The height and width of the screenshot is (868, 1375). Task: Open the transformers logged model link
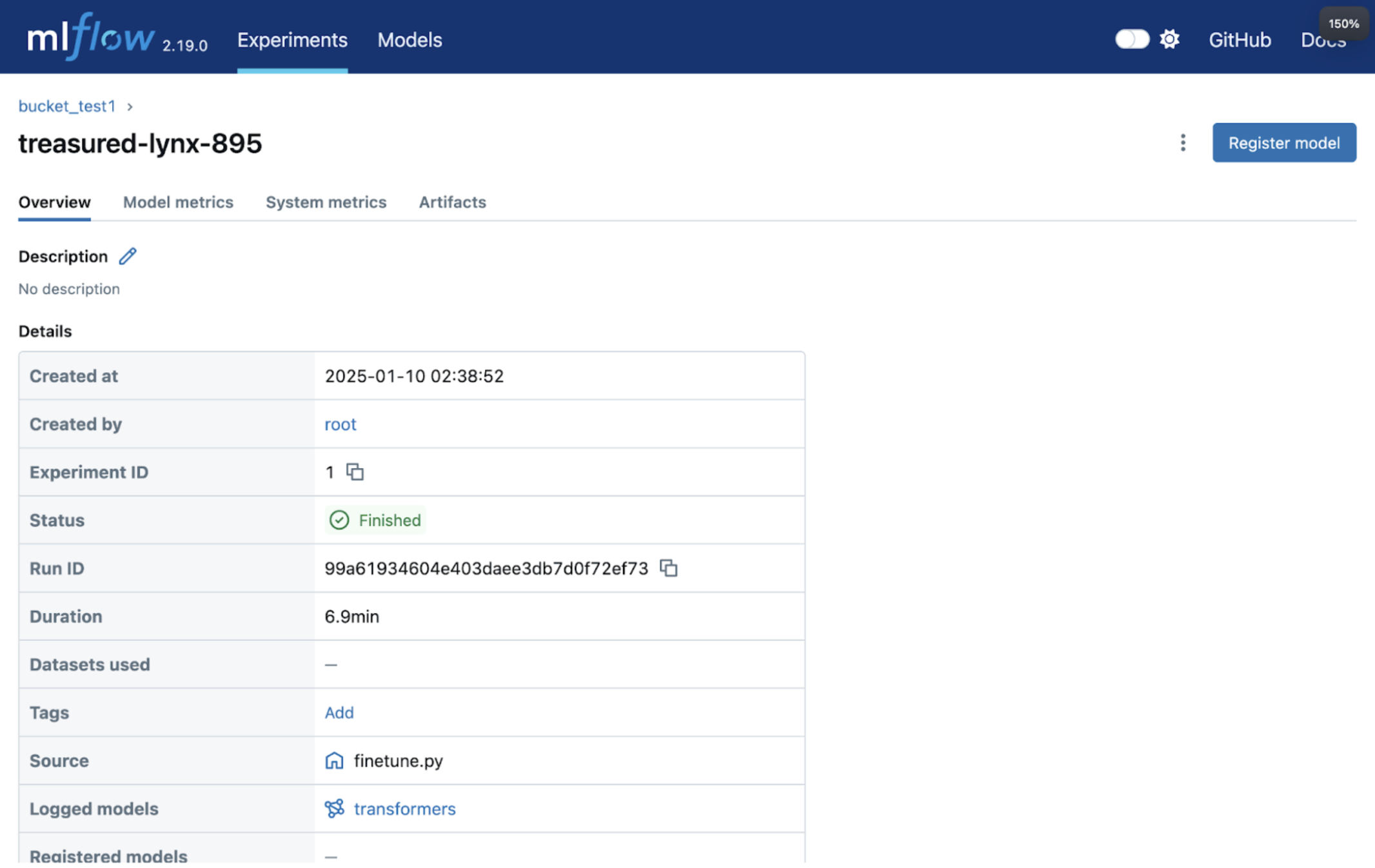point(405,809)
